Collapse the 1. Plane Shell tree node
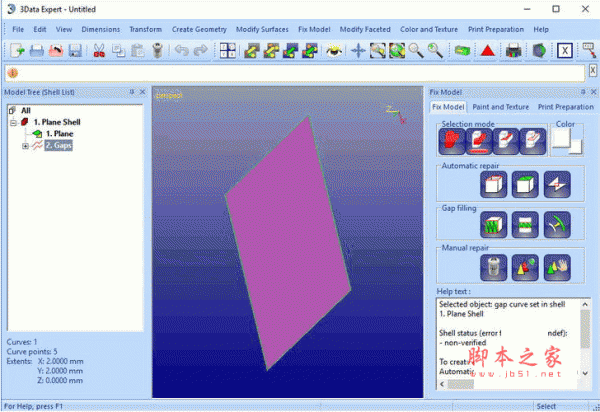 13,122
